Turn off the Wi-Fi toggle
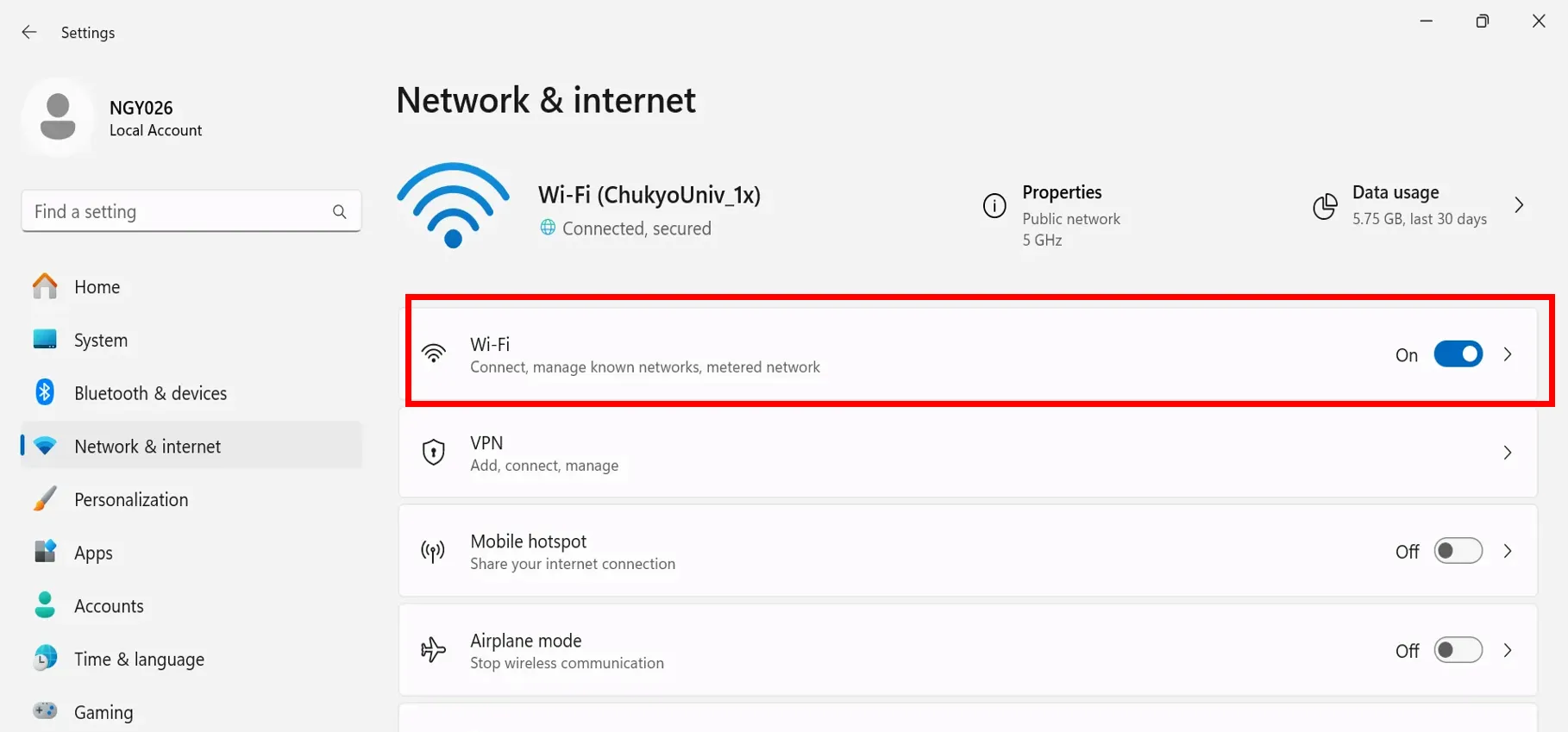The width and height of the screenshot is (1568, 732). tap(1458, 354)
